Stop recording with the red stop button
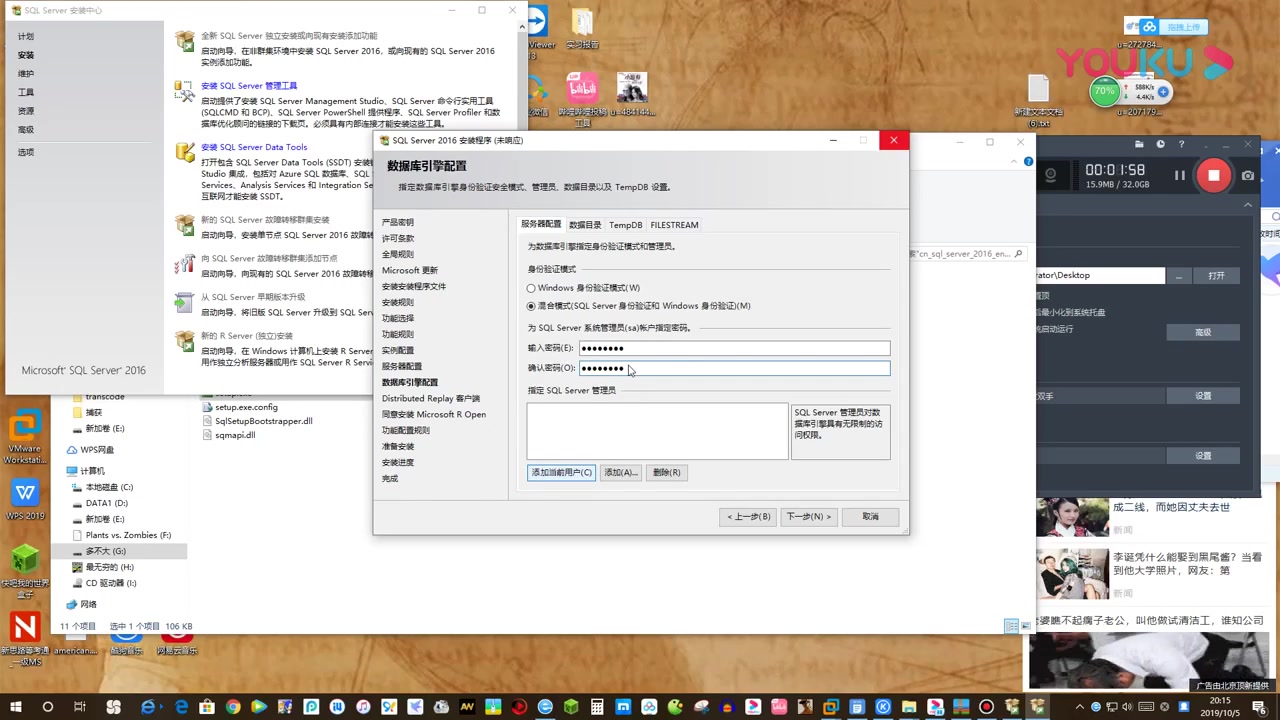The height and width of the screenshot is (720, 1280). (x=1213, y=175)
